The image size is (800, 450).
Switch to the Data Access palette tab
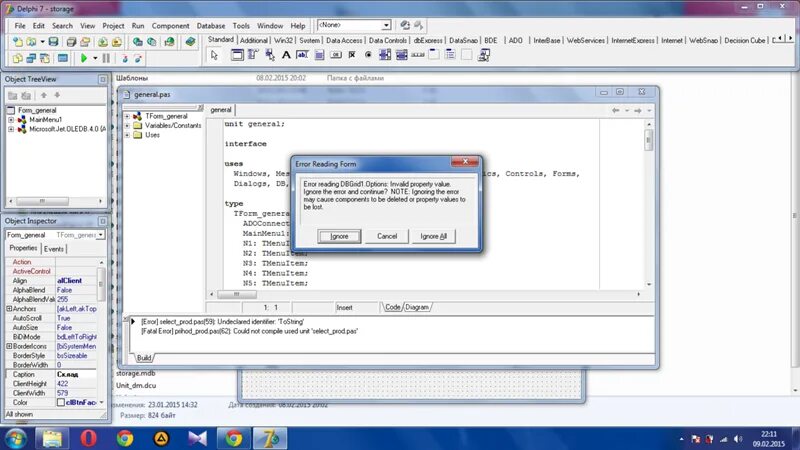click(x=344, y=40)
